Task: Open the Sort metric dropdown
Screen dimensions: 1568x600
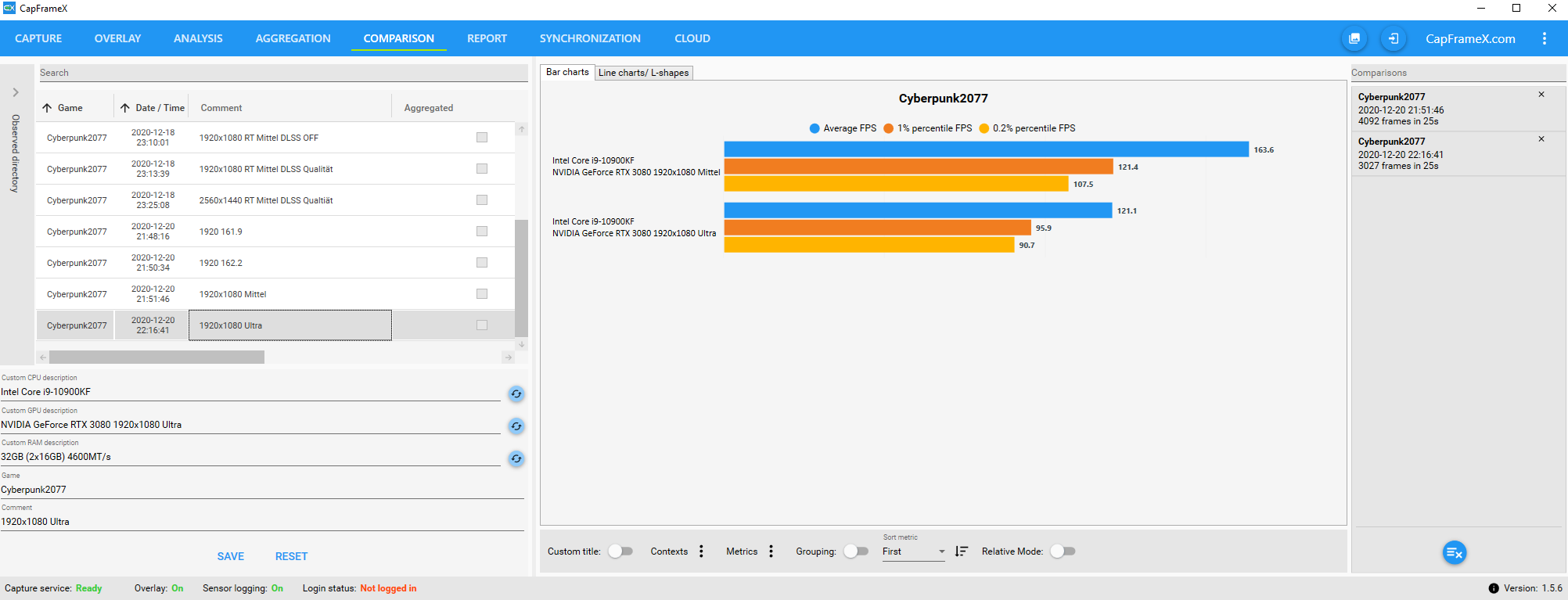Action: click(x=914, y=551)
